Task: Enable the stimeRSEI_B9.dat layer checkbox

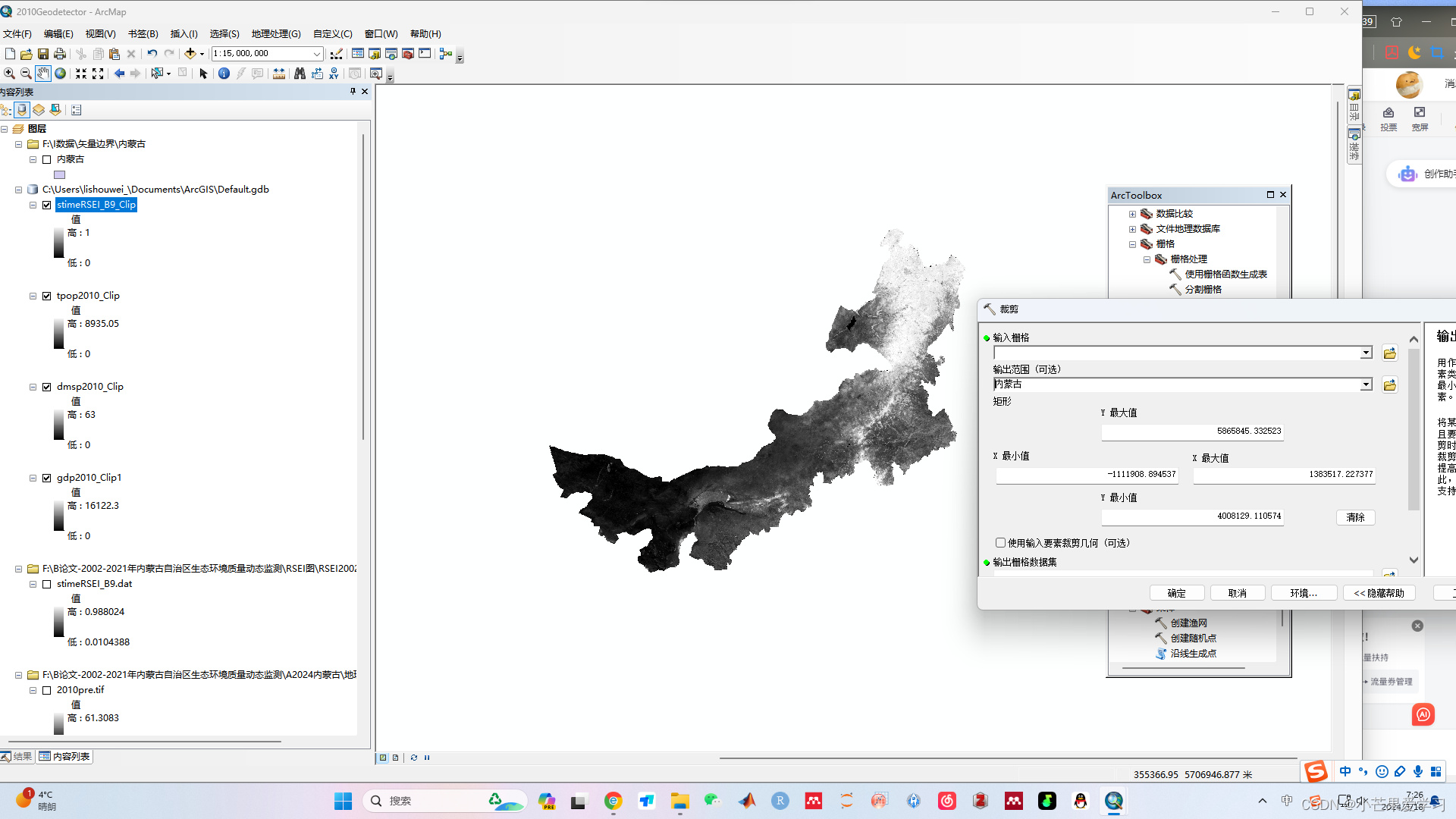Action: 47,584
